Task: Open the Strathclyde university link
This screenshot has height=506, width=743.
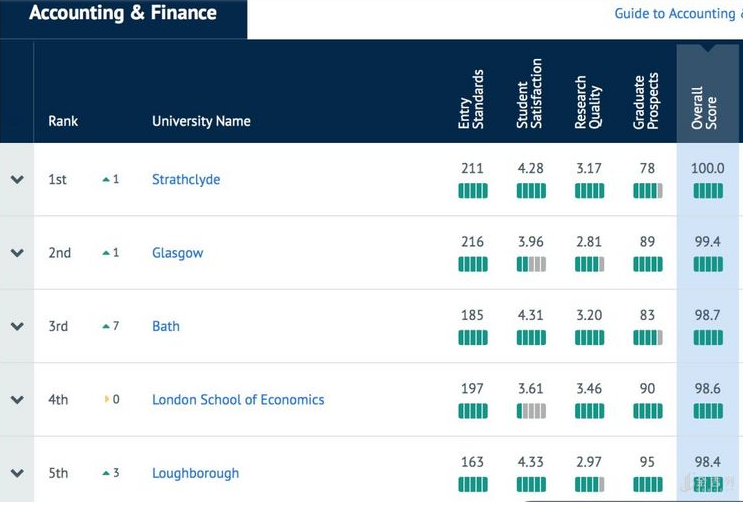Action: point(186,180)
